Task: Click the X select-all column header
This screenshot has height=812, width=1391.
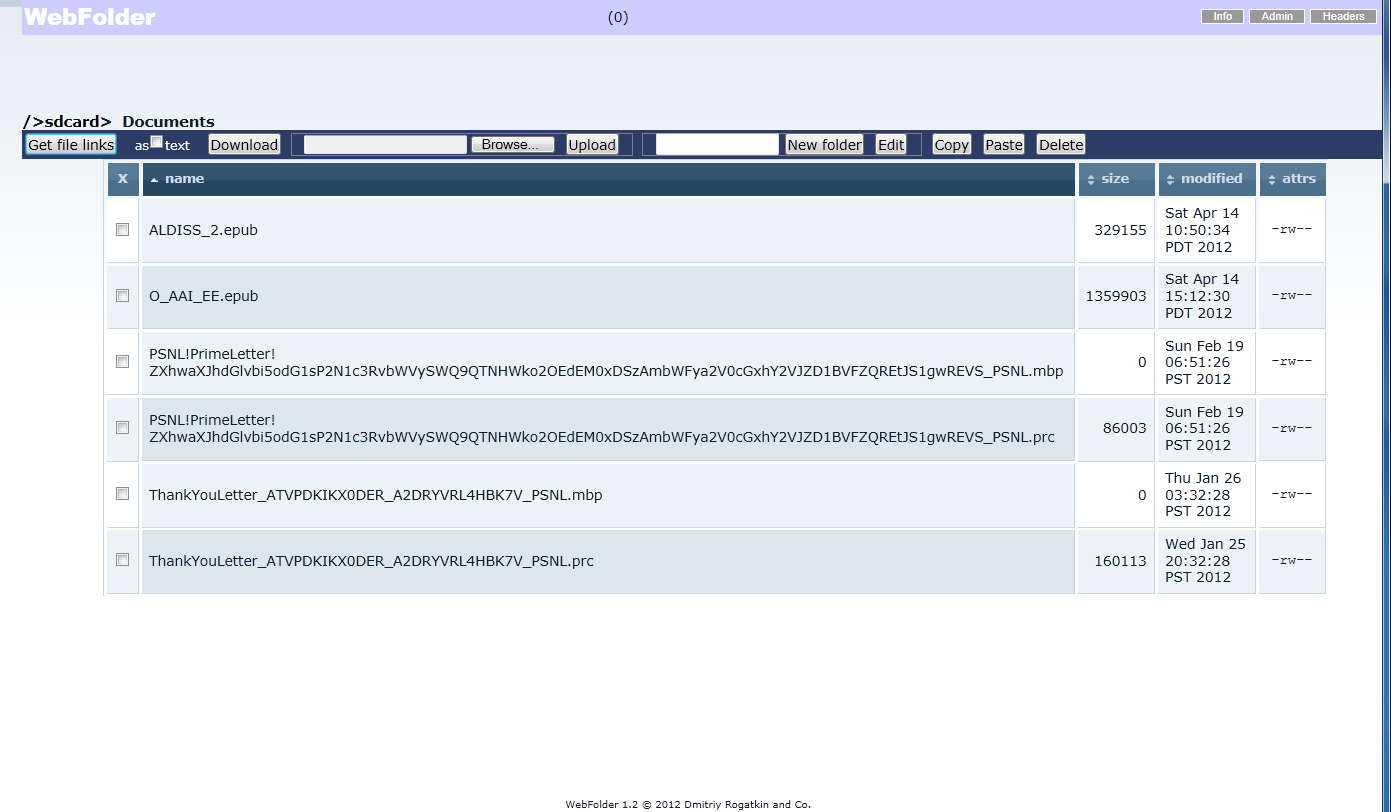Action: (123, 179)
